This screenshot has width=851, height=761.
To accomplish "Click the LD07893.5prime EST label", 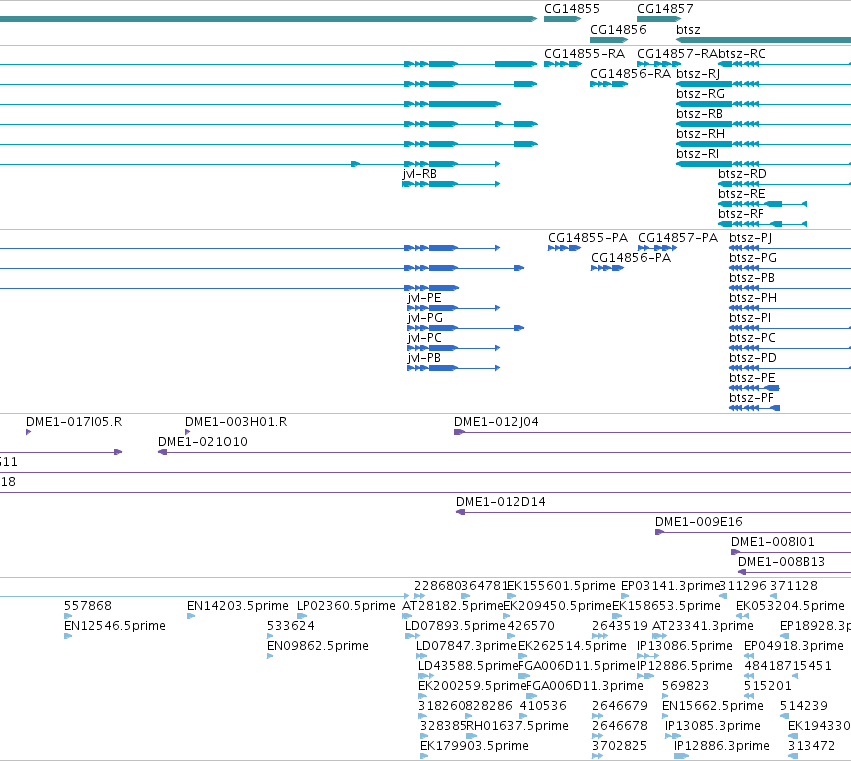I will pyautogui.click(x=455, y=626).
